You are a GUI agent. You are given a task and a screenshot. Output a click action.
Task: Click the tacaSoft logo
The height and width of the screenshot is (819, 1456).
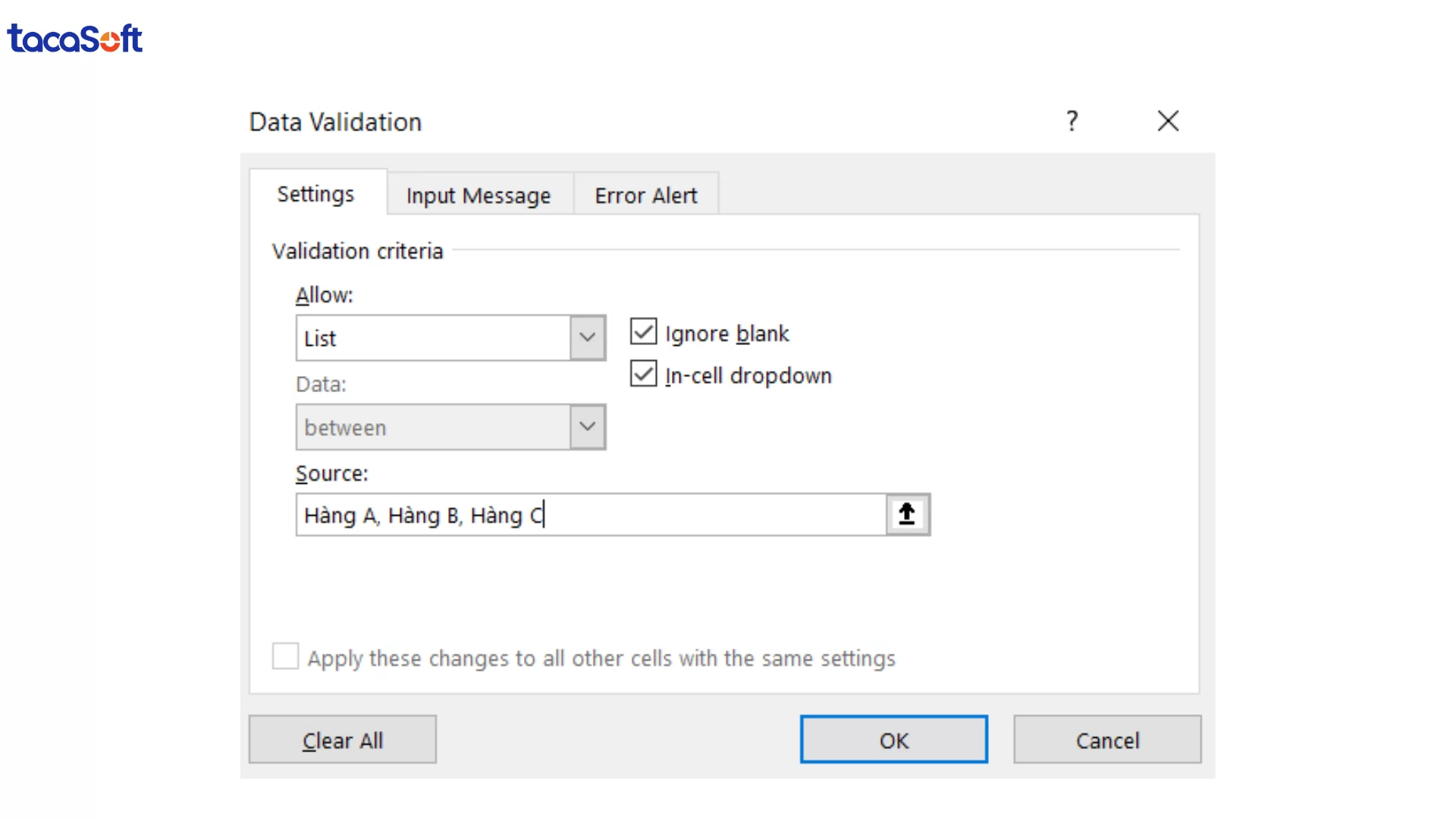(x=74, y=38)
